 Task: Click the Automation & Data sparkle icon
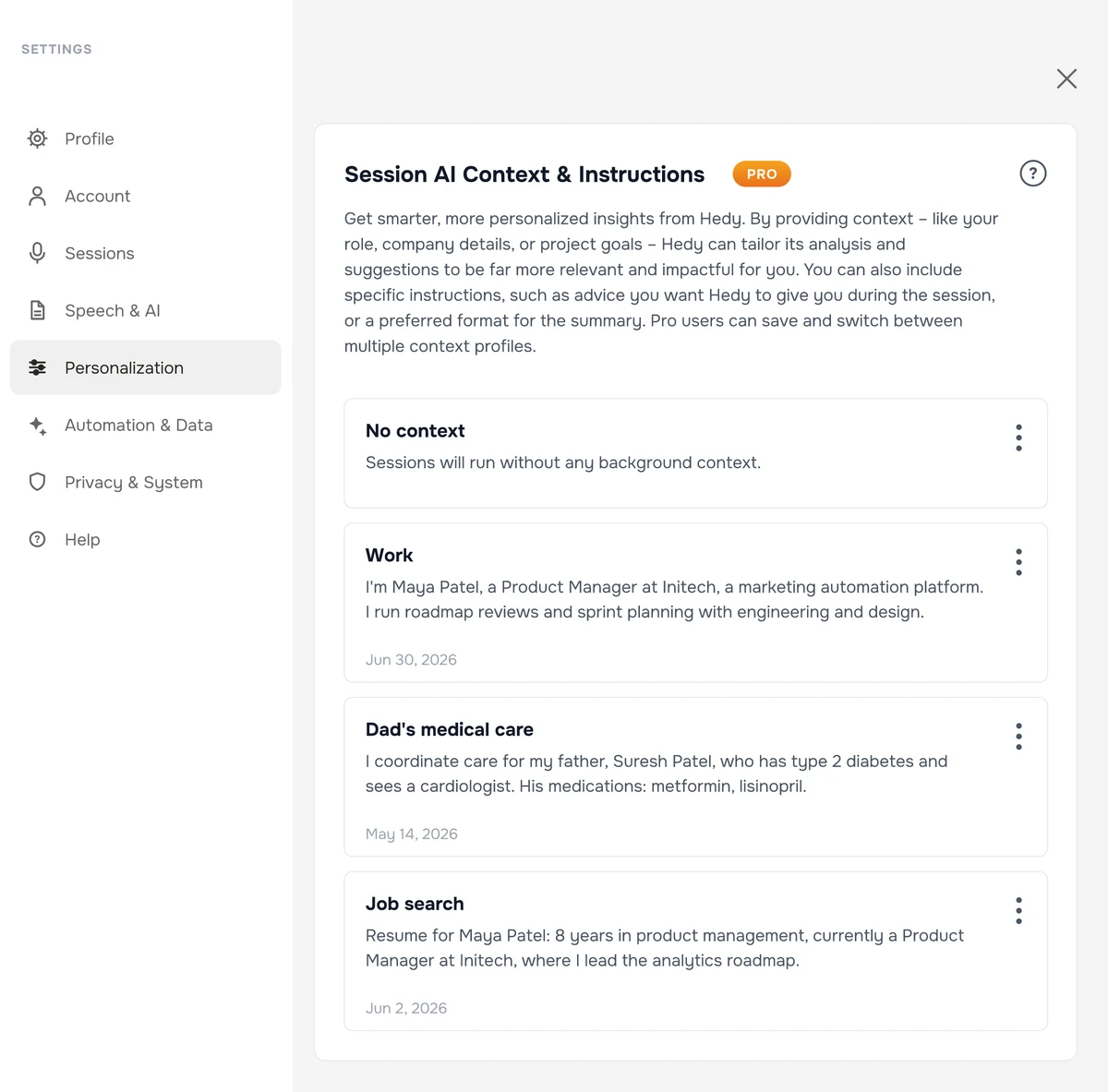click(x=37, y=425)
